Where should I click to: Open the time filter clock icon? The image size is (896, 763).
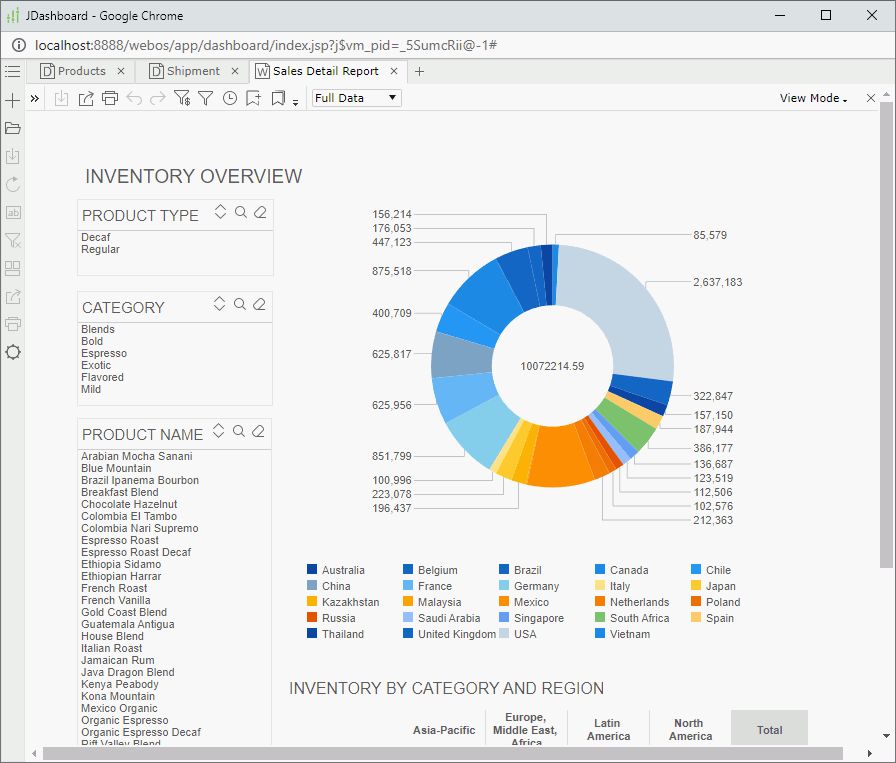229,100
